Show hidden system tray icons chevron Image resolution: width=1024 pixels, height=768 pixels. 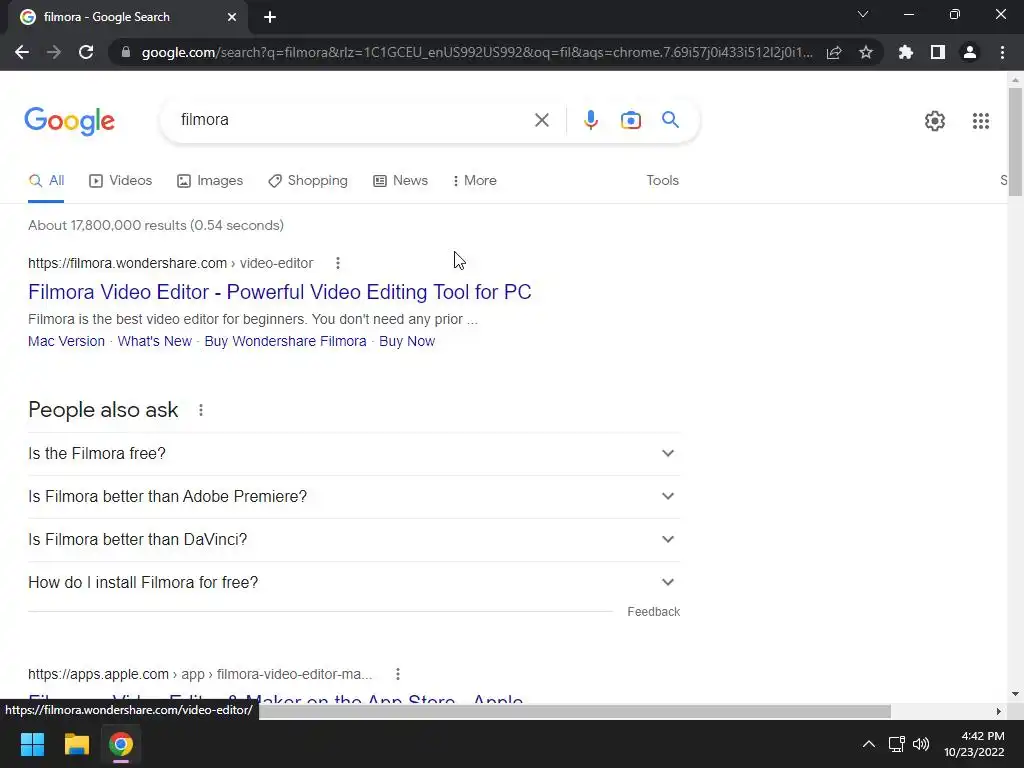tap(869, 744)
